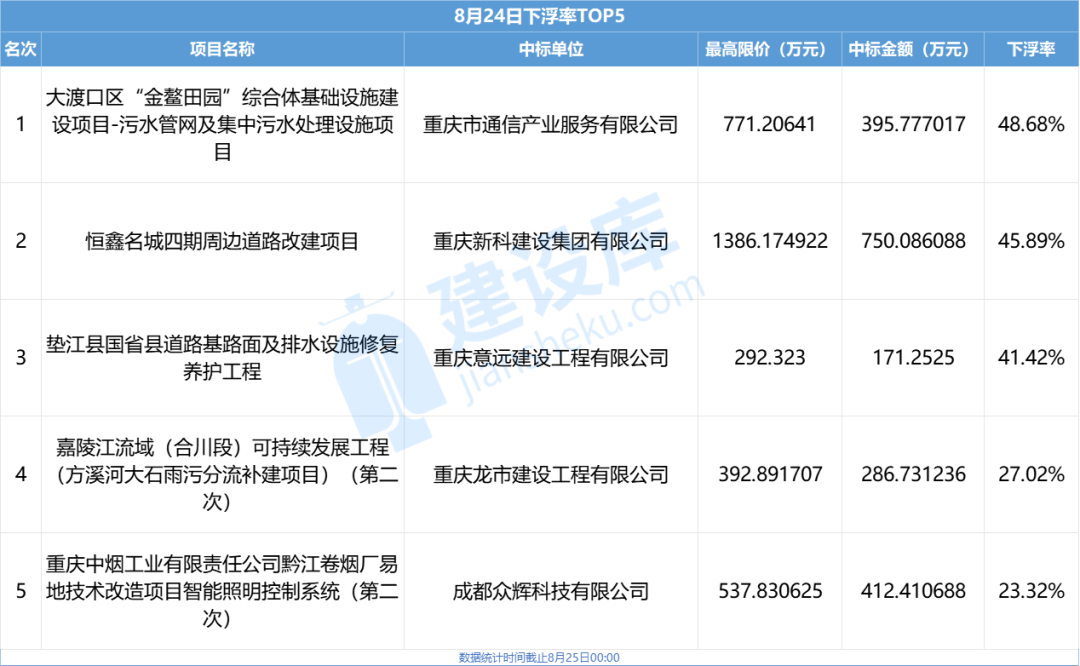Click the bid amount 750.086088

912,240
